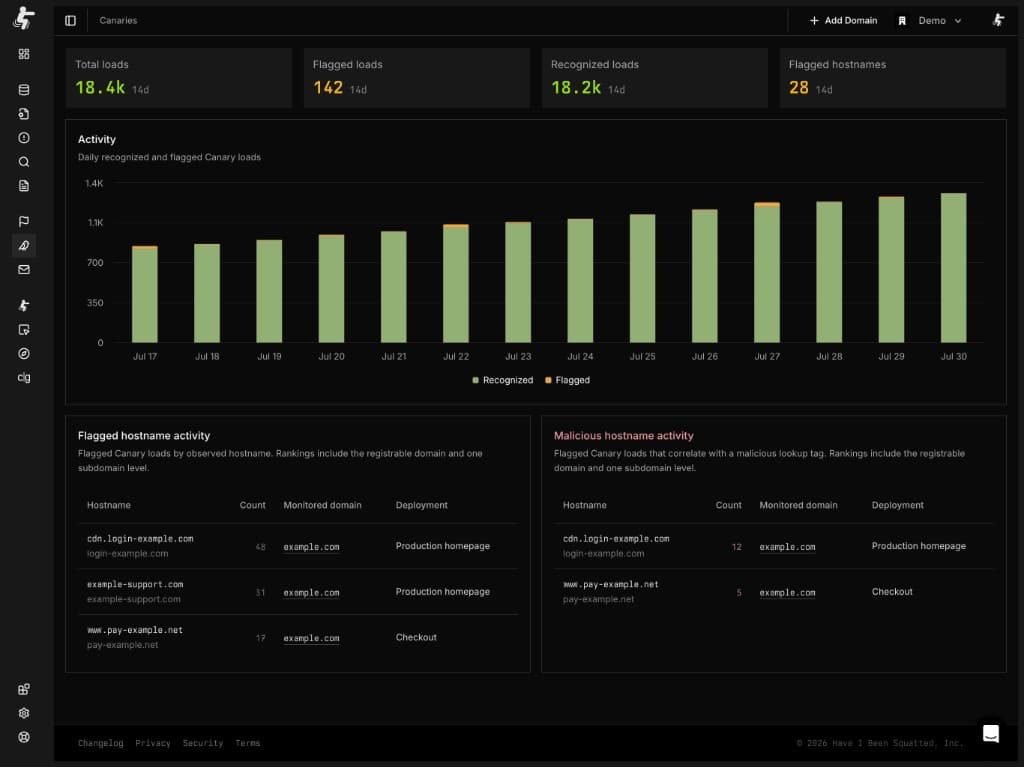1024x767 pixels.
Task: Click the Recognized loads 18.2k card
Action: pos(654,78)
